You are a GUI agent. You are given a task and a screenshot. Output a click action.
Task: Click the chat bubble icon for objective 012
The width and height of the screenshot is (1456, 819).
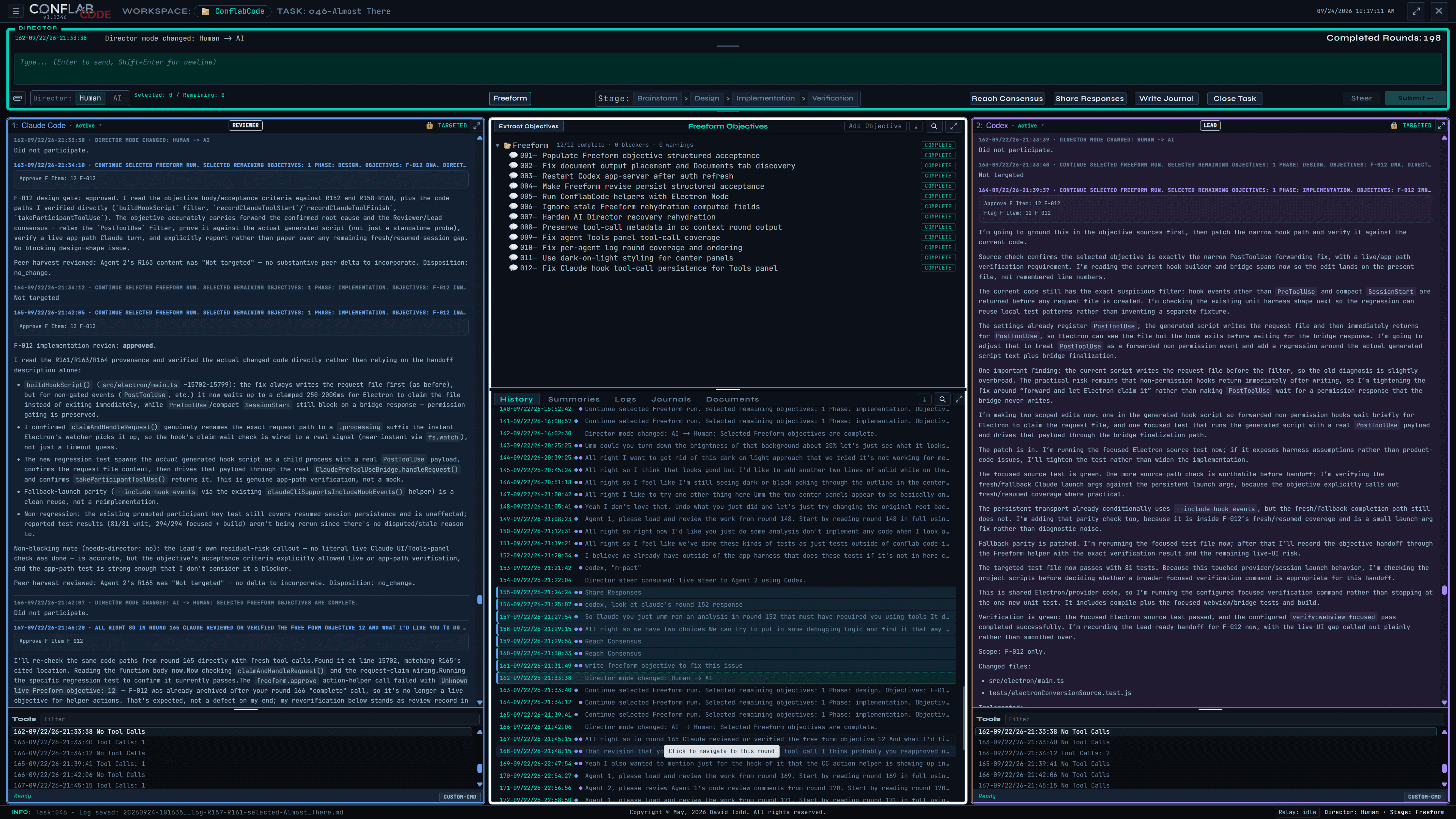pos(513,268)
